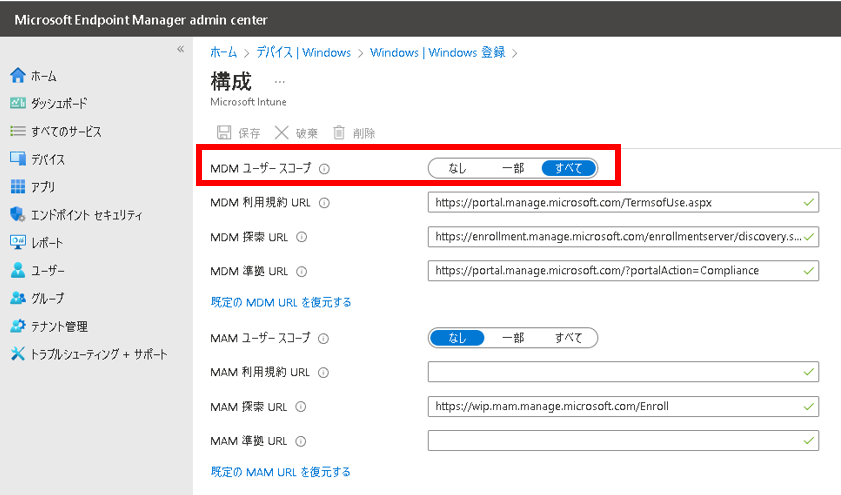Click into empty MAM 準拠 URL field

coord(623,441)
